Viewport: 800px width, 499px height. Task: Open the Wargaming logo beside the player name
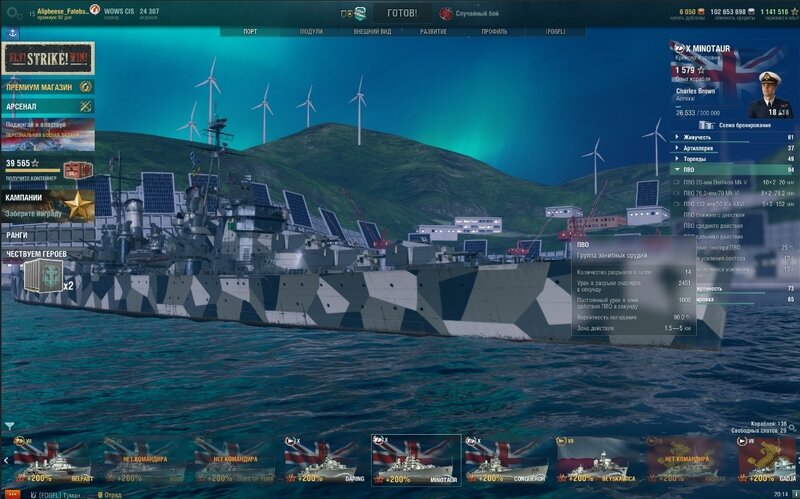coord(94,9)
